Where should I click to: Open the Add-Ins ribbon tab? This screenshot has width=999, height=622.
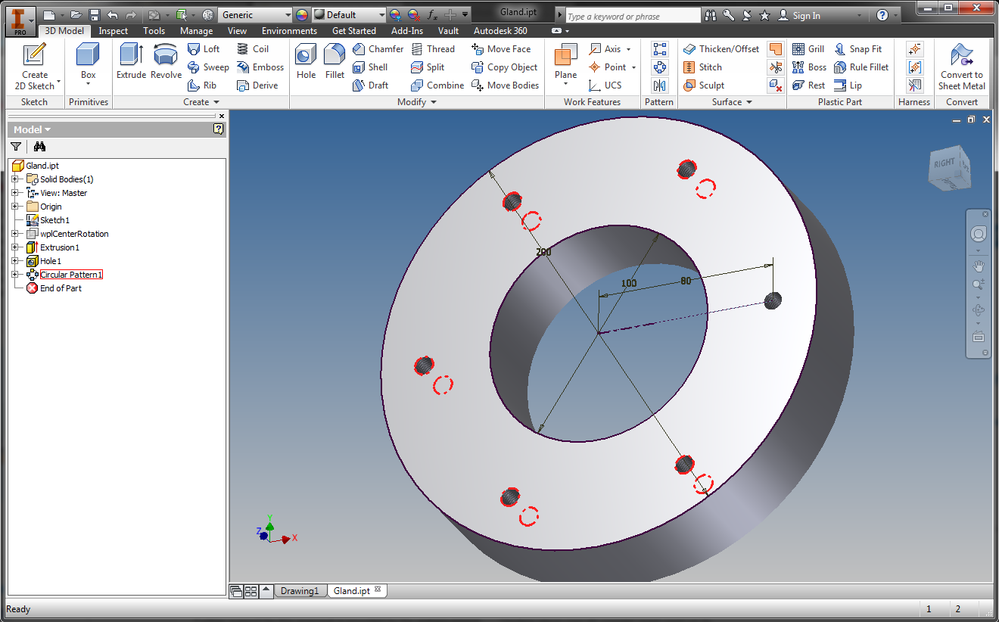coord(407,31)
